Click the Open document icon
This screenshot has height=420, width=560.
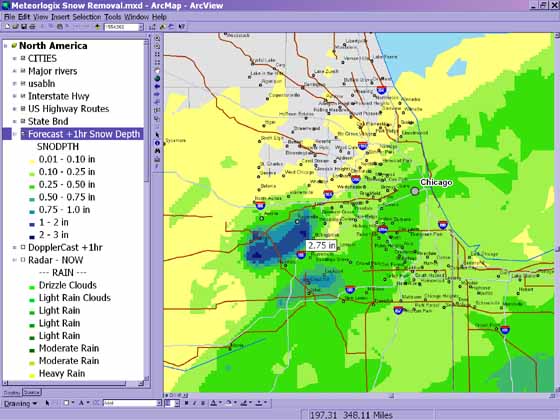(15, 27)
